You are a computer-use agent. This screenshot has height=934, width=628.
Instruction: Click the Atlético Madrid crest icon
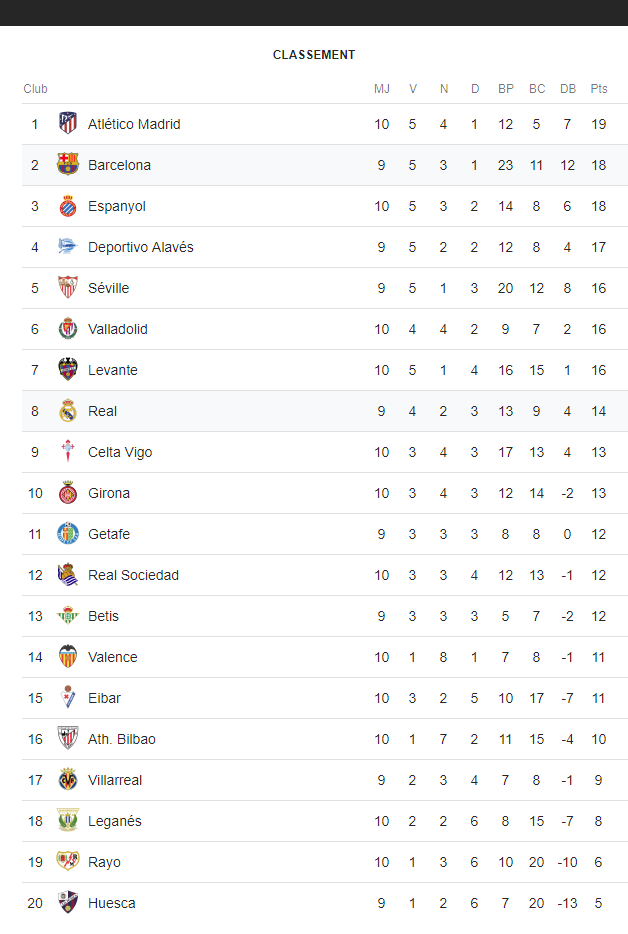click(68, 123)
